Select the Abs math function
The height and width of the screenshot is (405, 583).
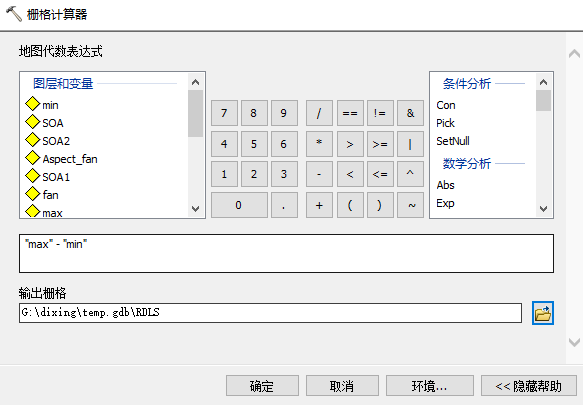pos(445,185)
